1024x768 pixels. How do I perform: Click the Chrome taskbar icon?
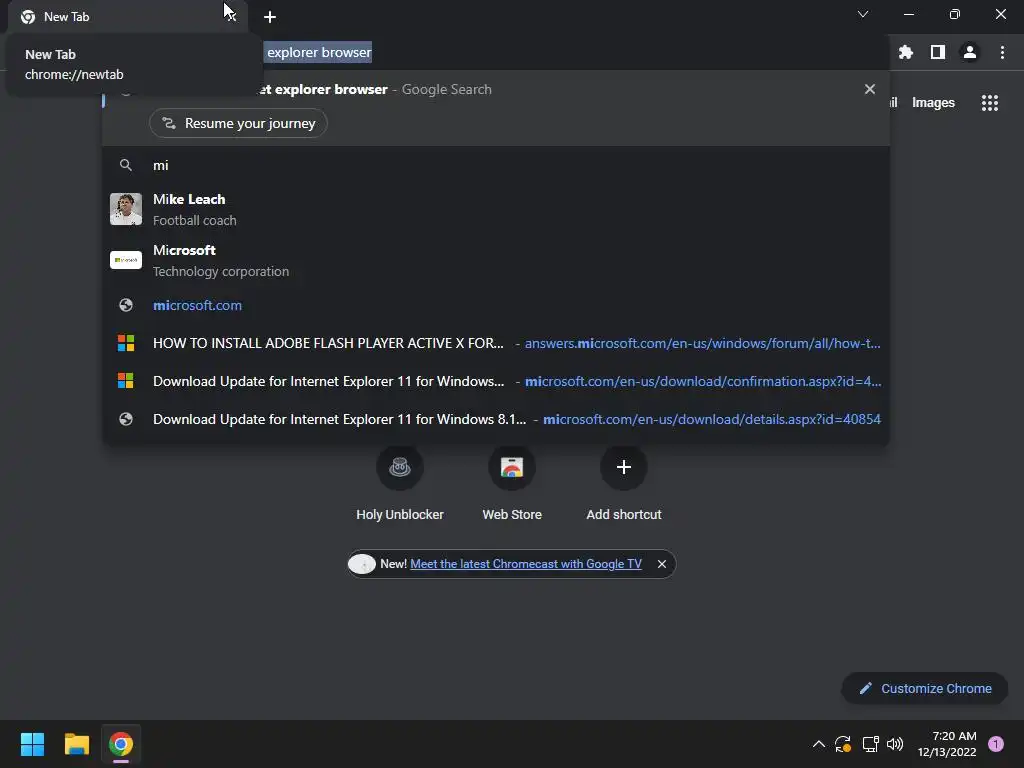click(x=121, y=744)
